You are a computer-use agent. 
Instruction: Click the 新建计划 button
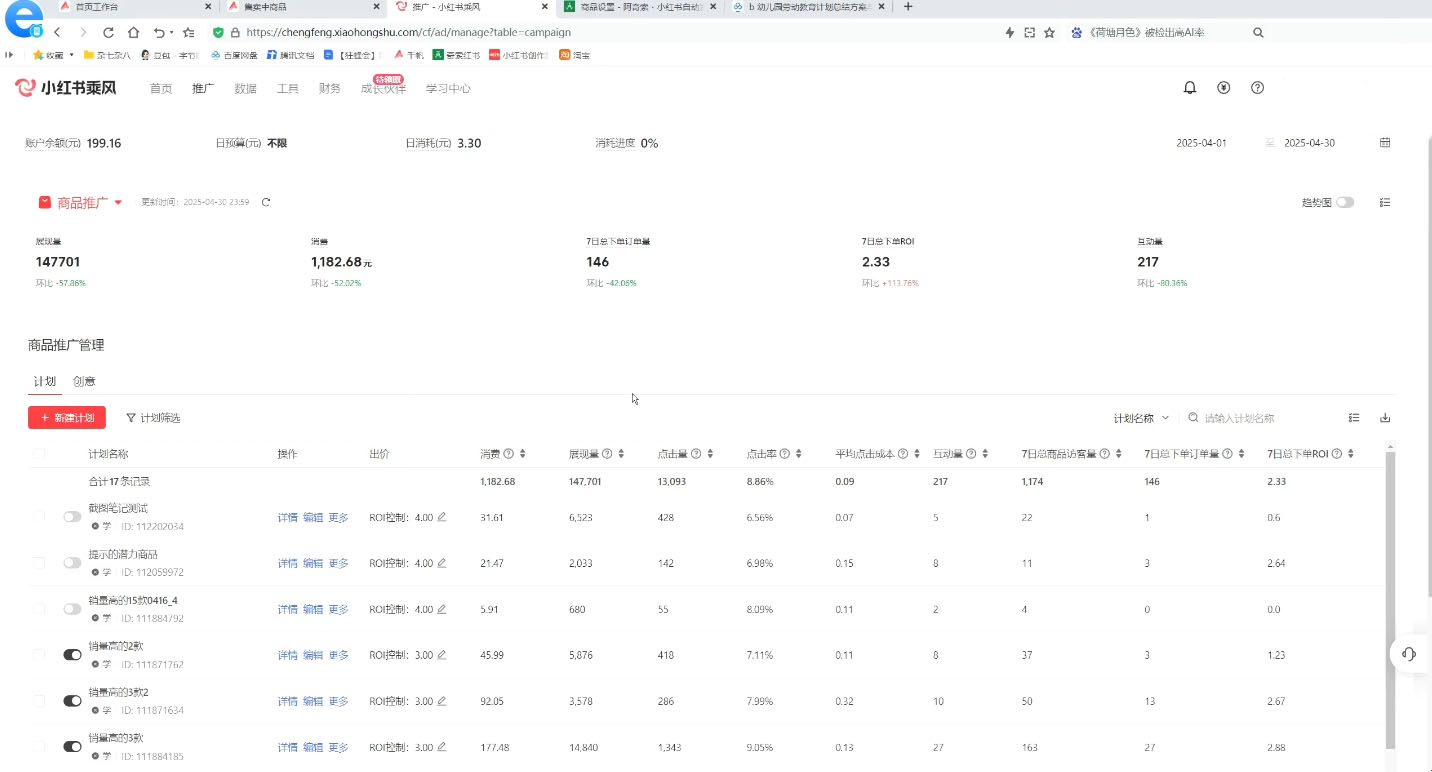coord(66,417)
